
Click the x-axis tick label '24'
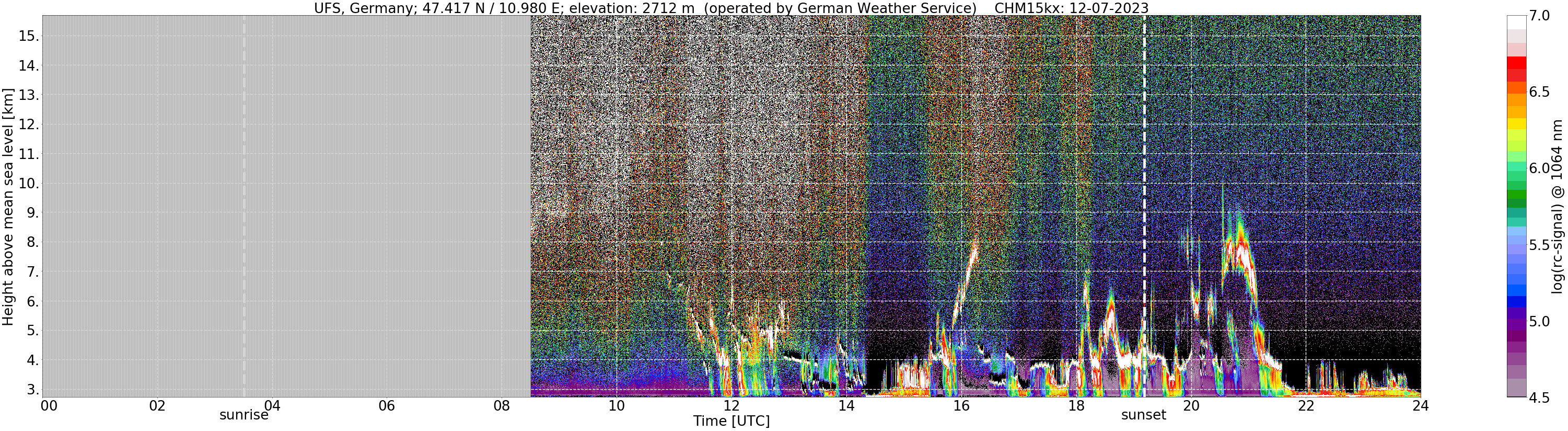[1420, 405]
